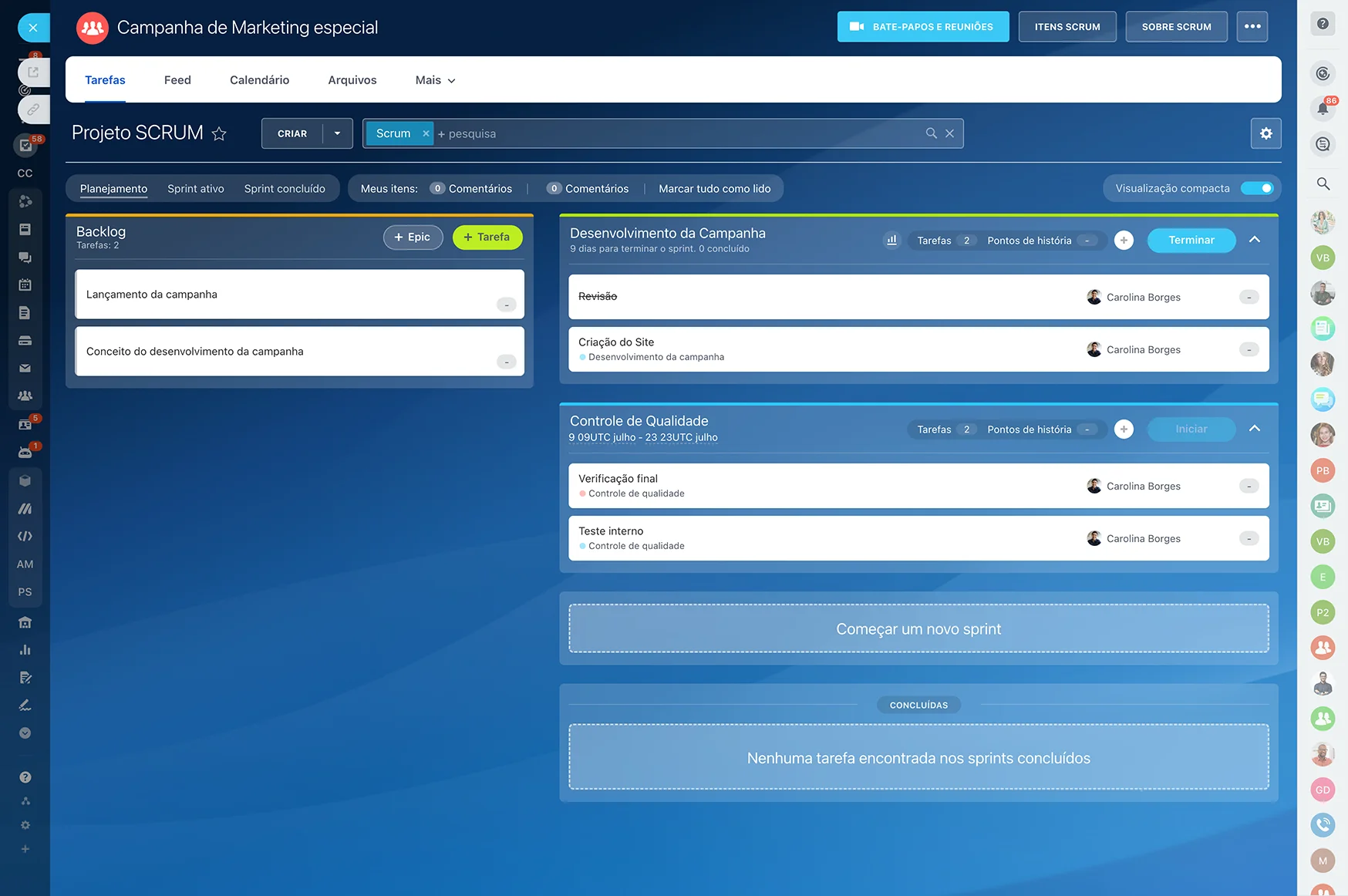Remove the Scrum filter tag

(x=426, y=133)
